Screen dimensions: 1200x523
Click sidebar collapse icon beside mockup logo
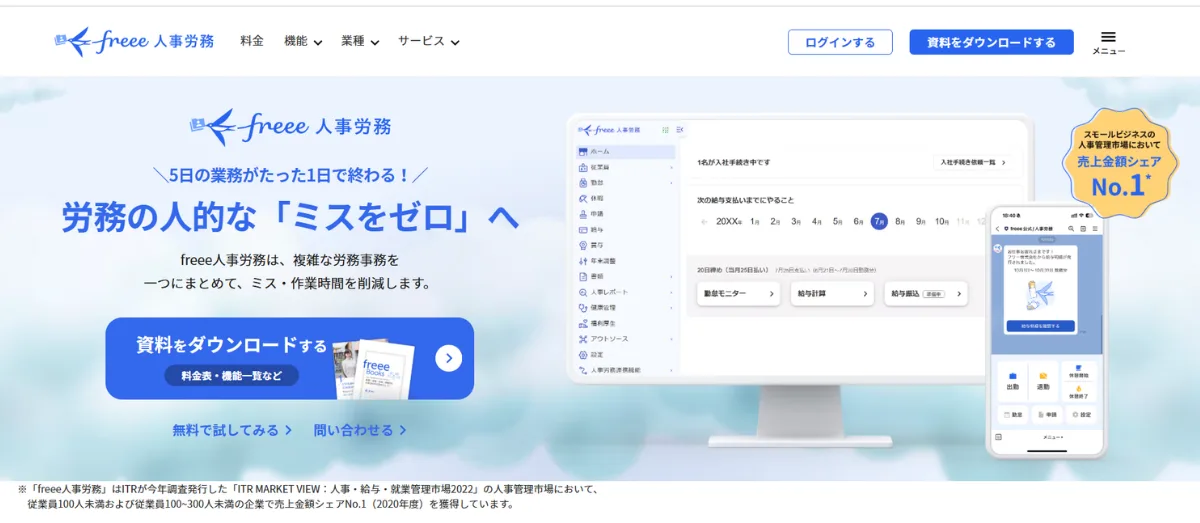tap(680, 130)
